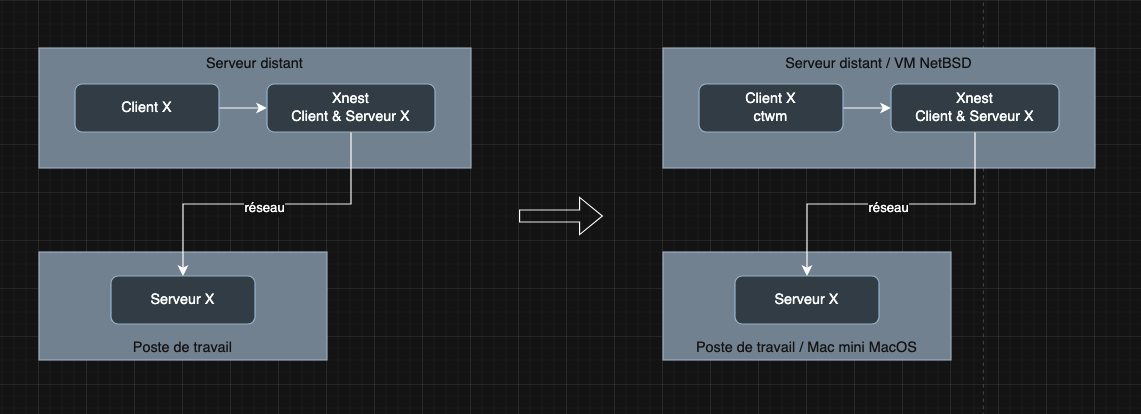Click arrow from plain Client X to Xnest

click(x=242, y=108)
